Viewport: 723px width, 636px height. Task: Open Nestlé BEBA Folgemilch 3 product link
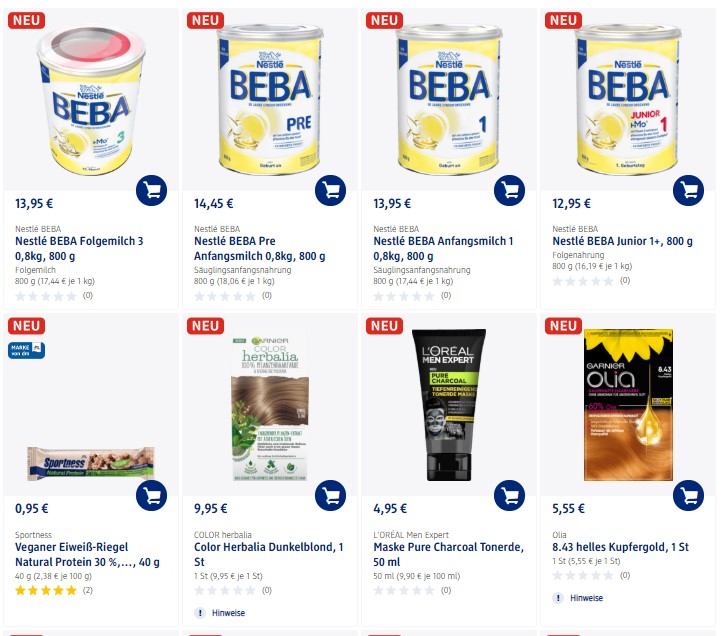pos(79,248)
